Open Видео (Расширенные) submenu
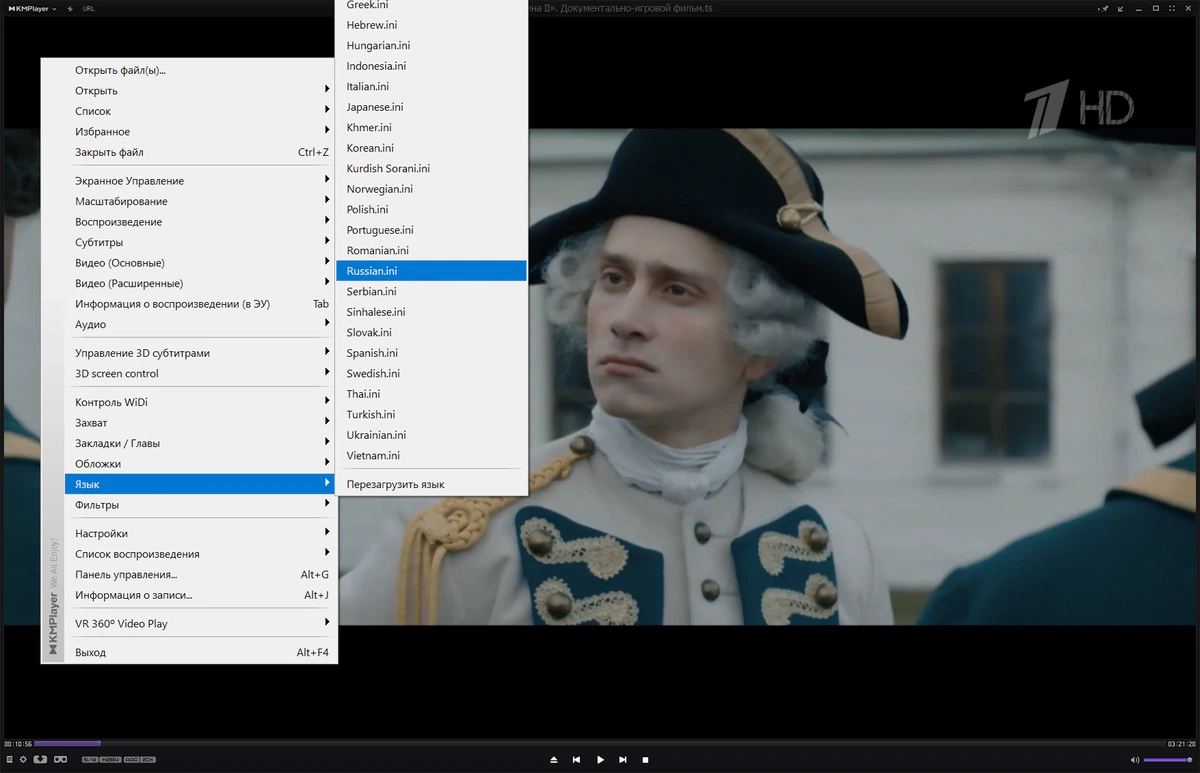The height and width of the screenshot is (773, 1200). click(x=201, y=283)
